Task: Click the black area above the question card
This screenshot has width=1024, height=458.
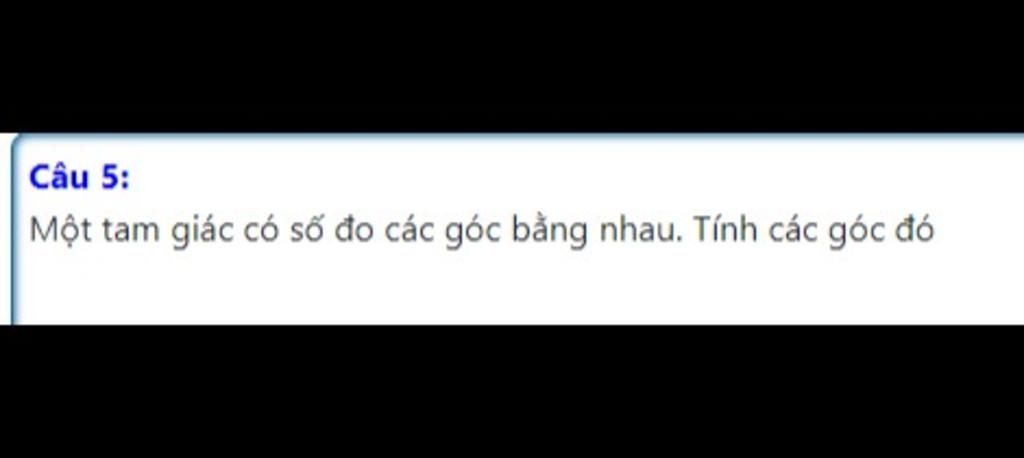Action: [x=512, y=65]
